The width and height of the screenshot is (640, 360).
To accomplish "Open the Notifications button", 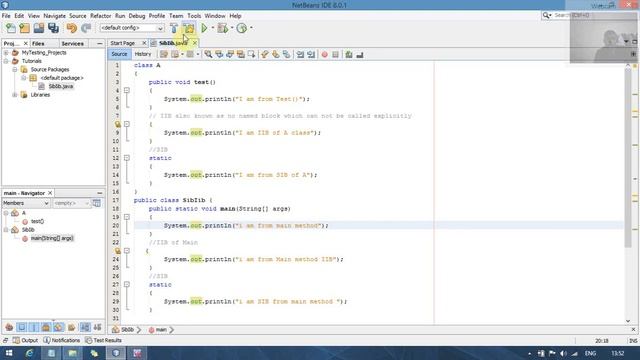I will (62, 340).
